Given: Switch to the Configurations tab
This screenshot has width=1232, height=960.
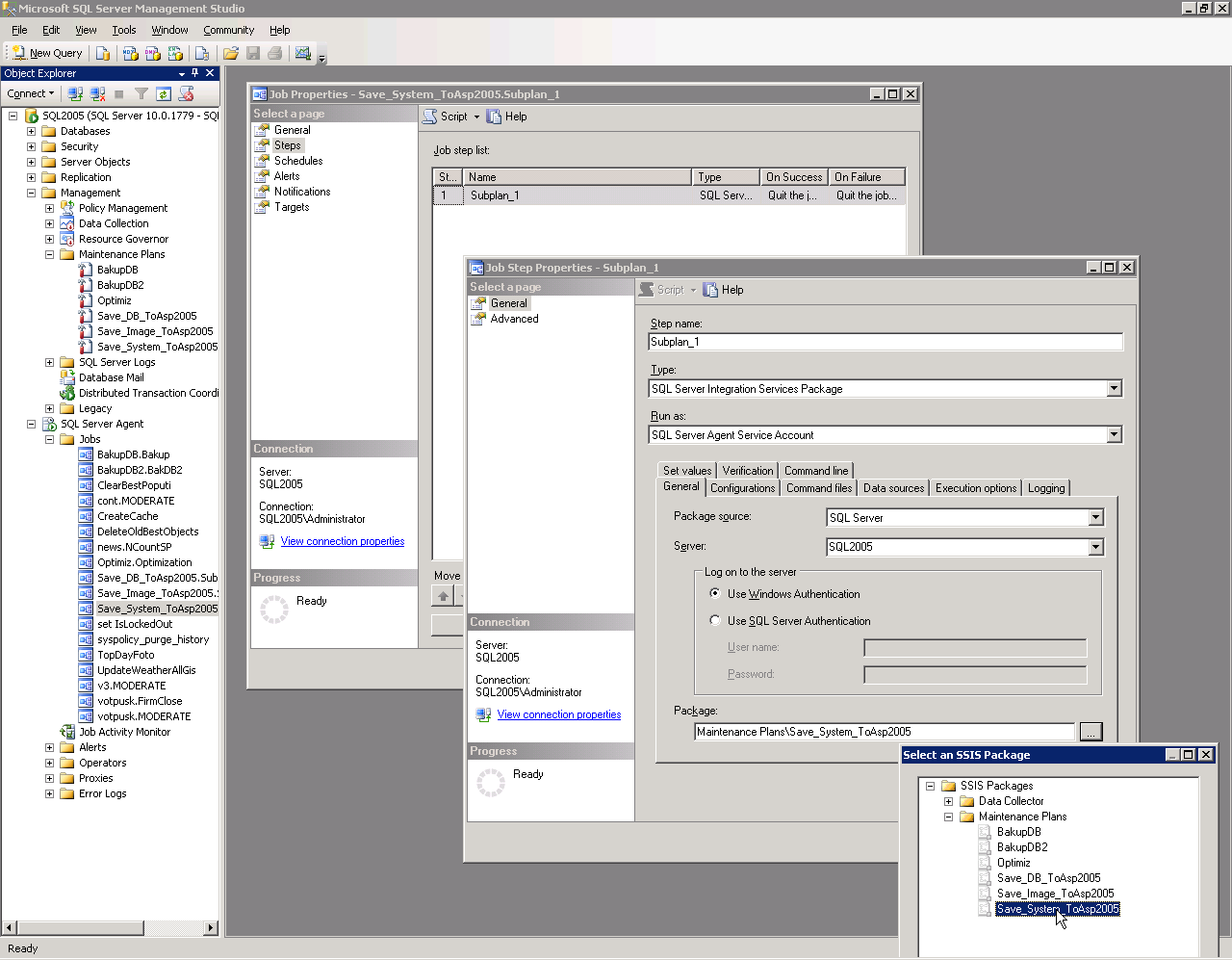Looking at the screenshot, I should 742,488.
